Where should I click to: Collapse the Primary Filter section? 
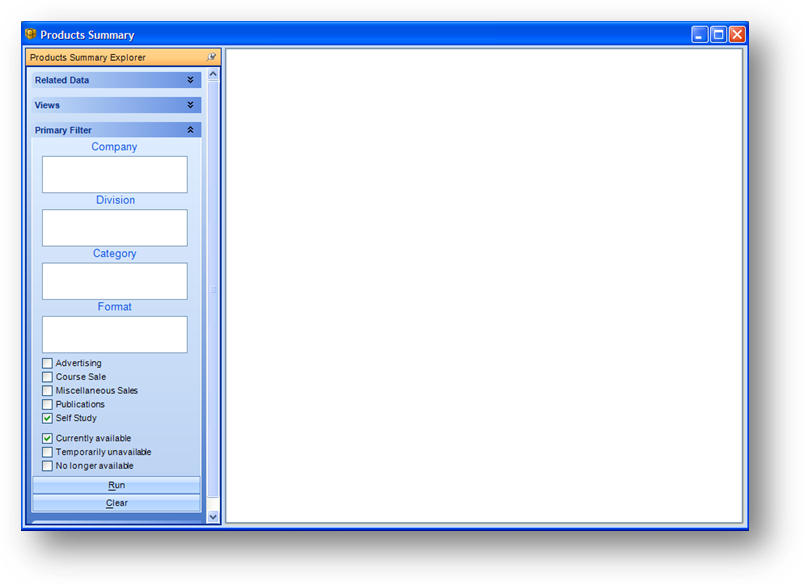click(x=190, y=130)
